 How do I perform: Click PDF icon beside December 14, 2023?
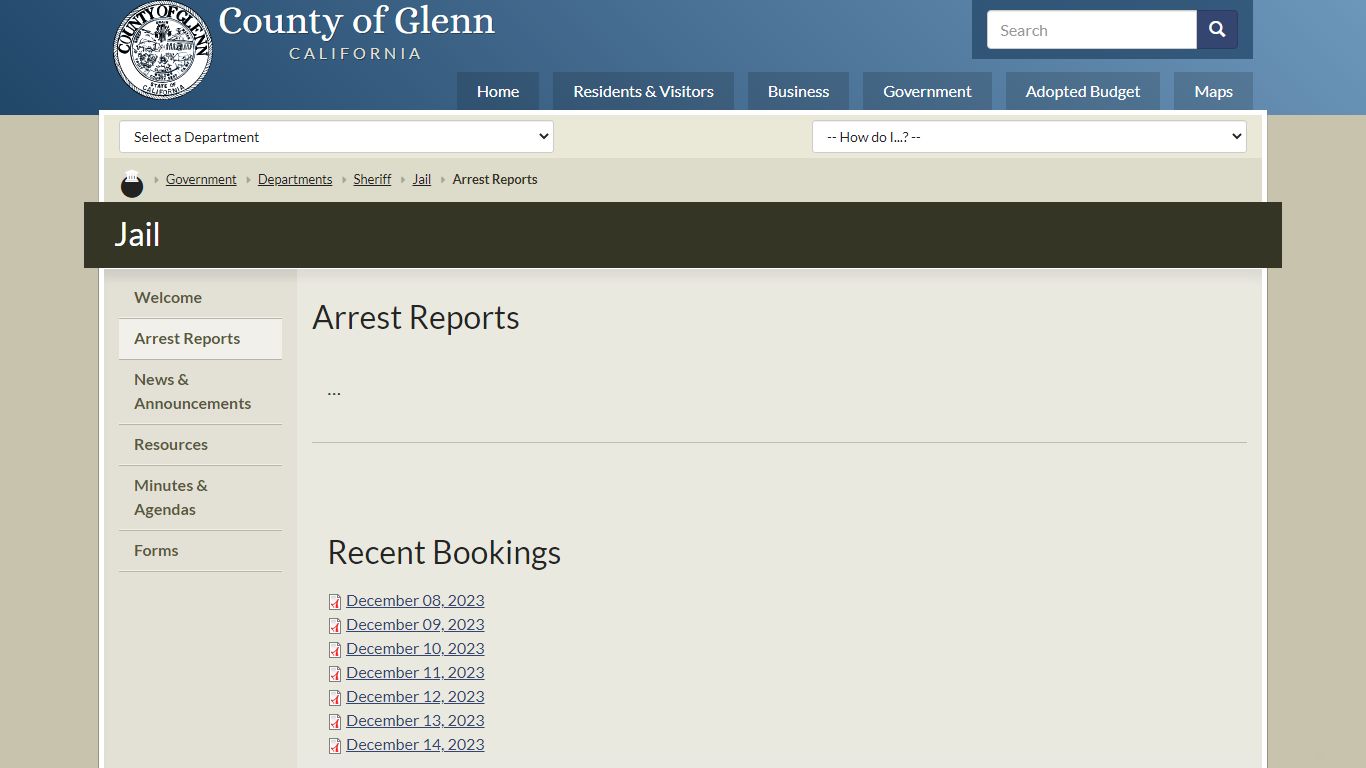[x=335, y=746]
